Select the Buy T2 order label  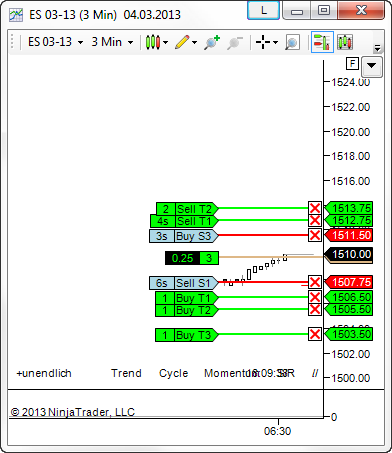(x=187, y=310)
